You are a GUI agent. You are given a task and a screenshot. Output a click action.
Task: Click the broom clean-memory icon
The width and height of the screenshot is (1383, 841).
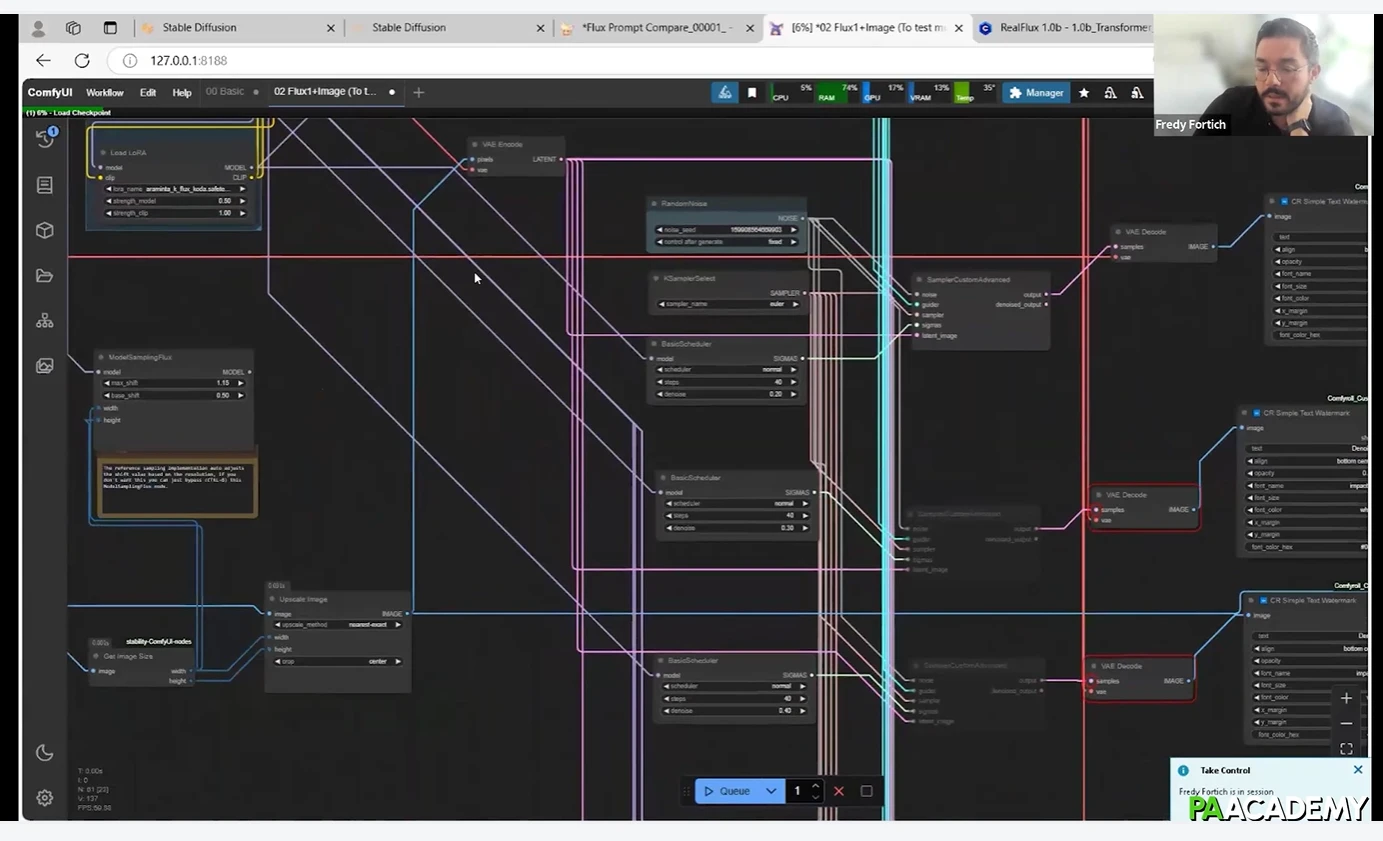pos(724,92)
